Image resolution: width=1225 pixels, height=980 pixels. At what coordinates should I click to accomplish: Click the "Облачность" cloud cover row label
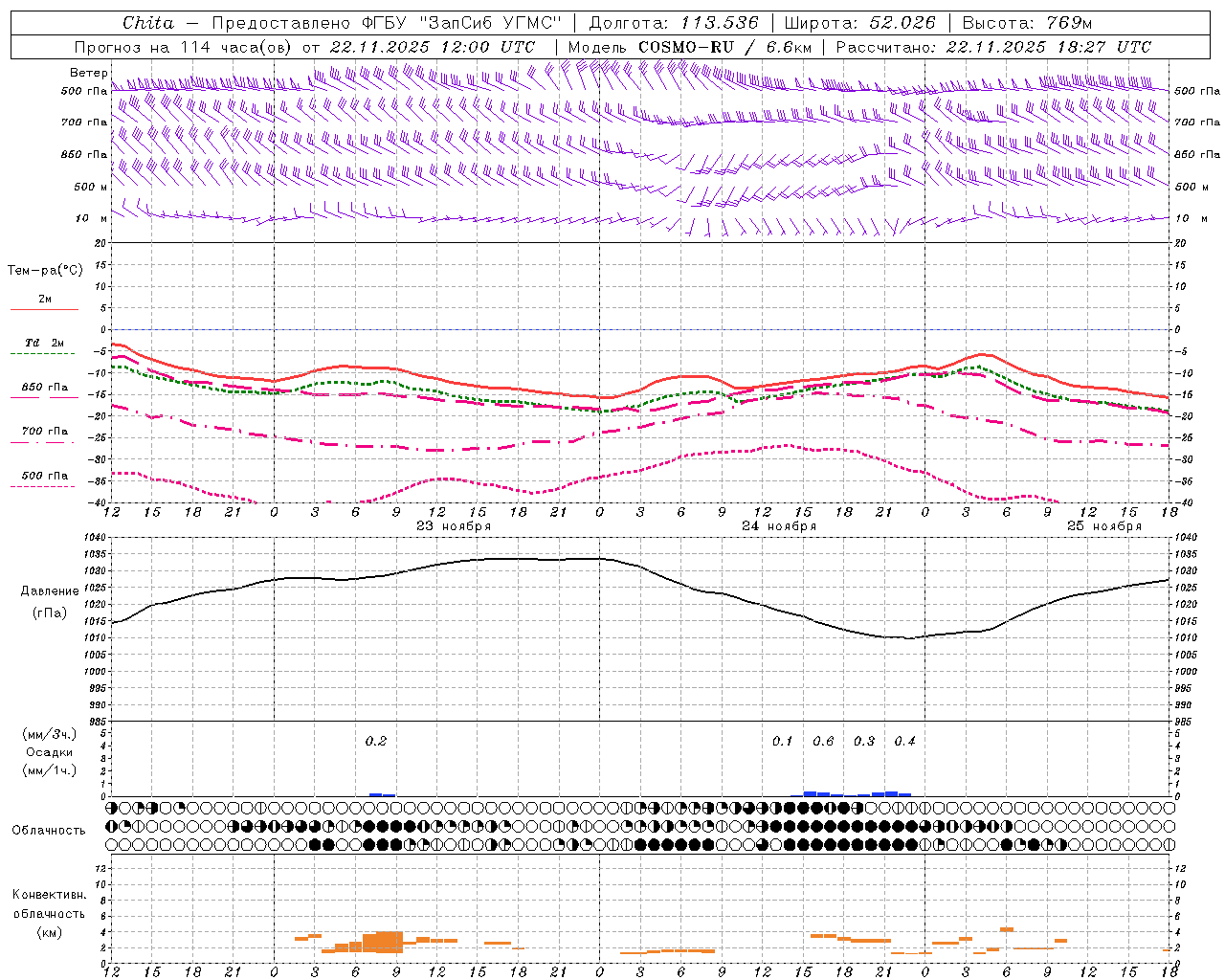click(49, 830)
